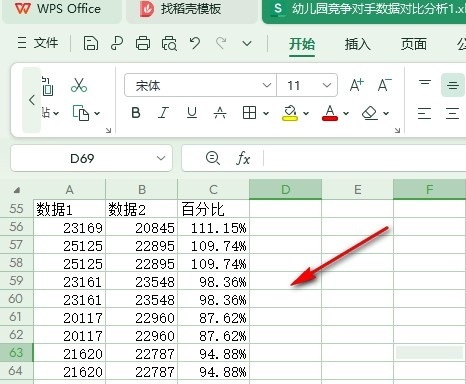Click the Clear eraser icon
The image size is (466, 384).
coord(370,113)
